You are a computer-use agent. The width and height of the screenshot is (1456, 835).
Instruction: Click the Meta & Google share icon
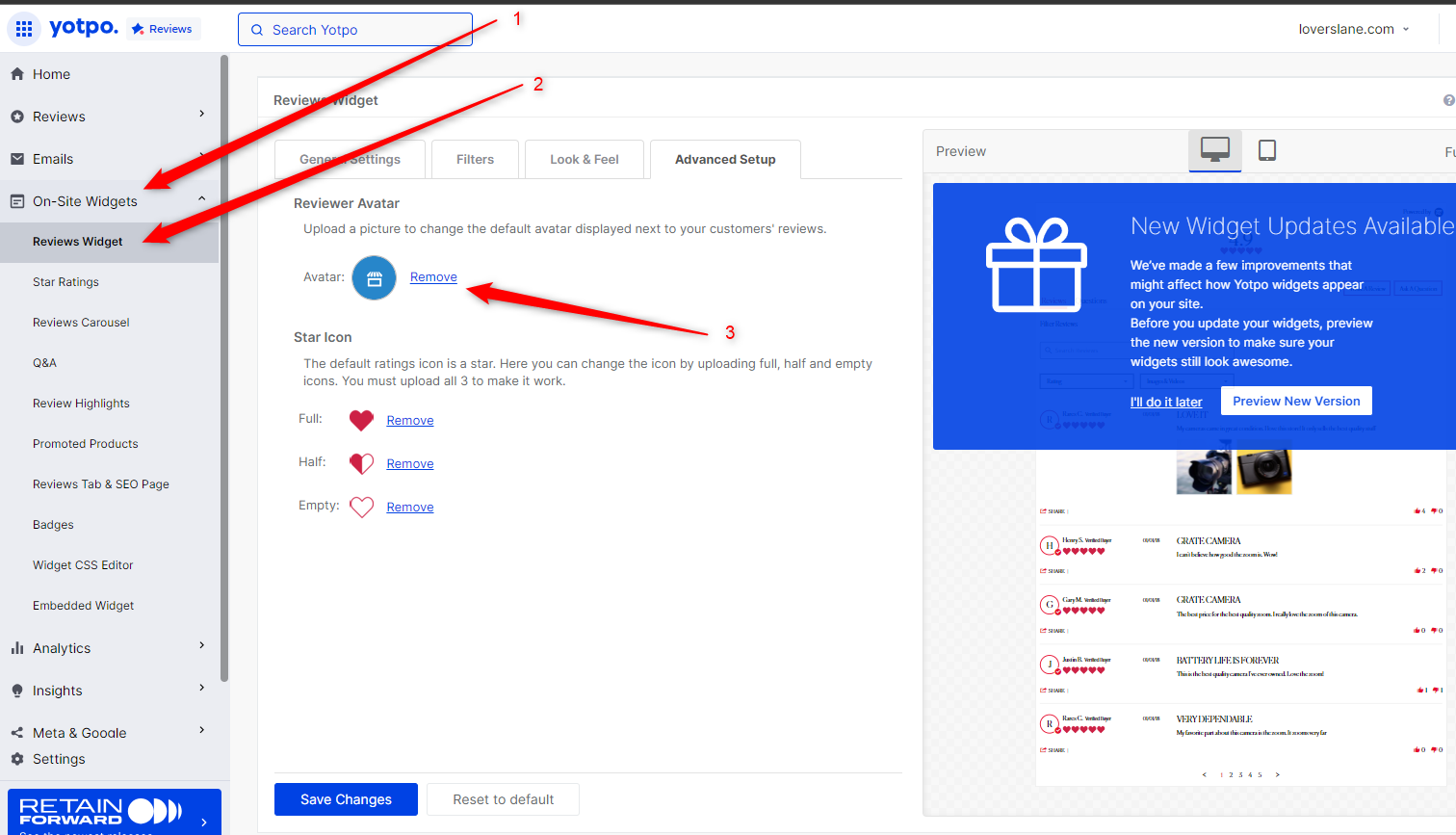[17, 733]
